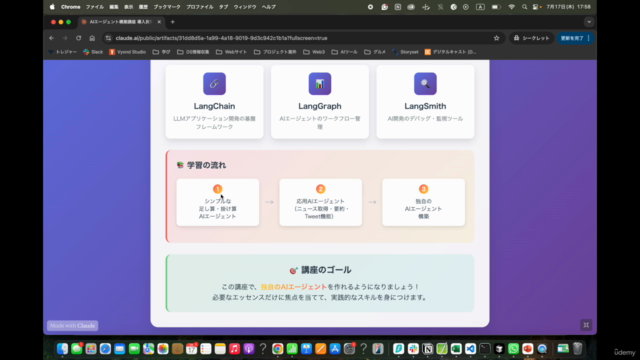Open Google Chrome from the dock
Viewport: 640px width, 360px height.
click(x=278, y=349)
